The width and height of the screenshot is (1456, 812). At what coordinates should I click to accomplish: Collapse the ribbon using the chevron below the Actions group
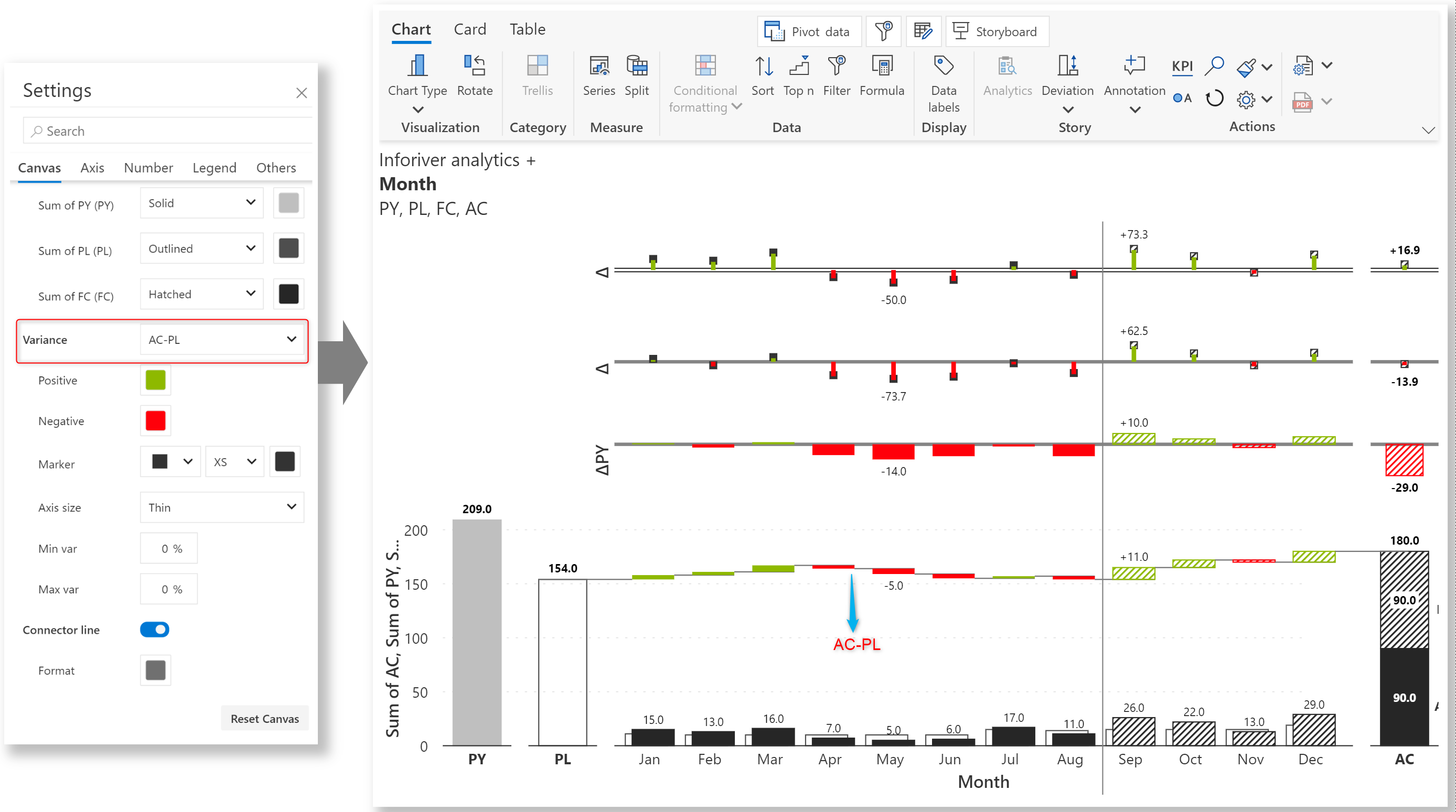1428,131
